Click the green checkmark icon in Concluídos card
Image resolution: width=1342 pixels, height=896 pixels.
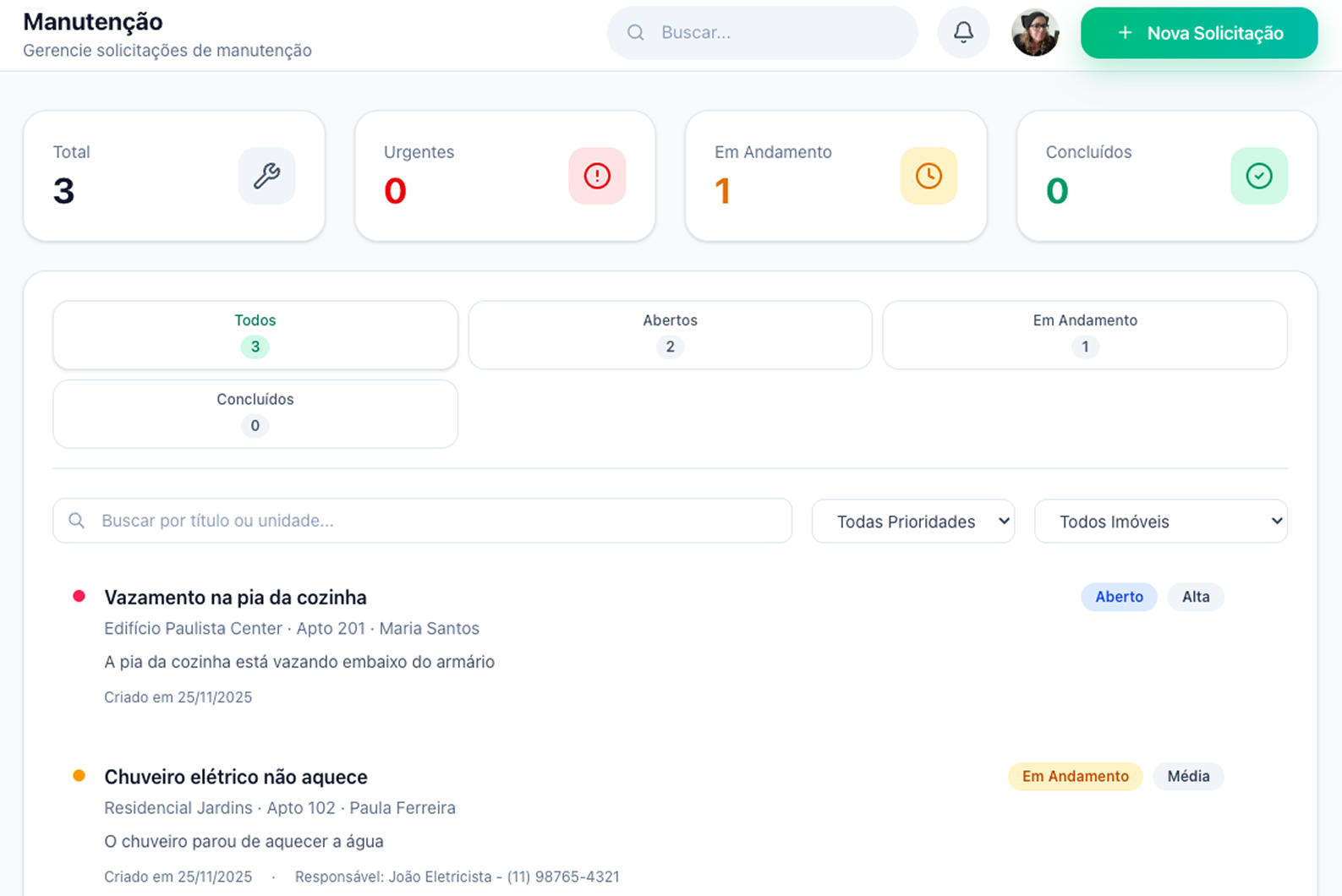pos(1259,176)
